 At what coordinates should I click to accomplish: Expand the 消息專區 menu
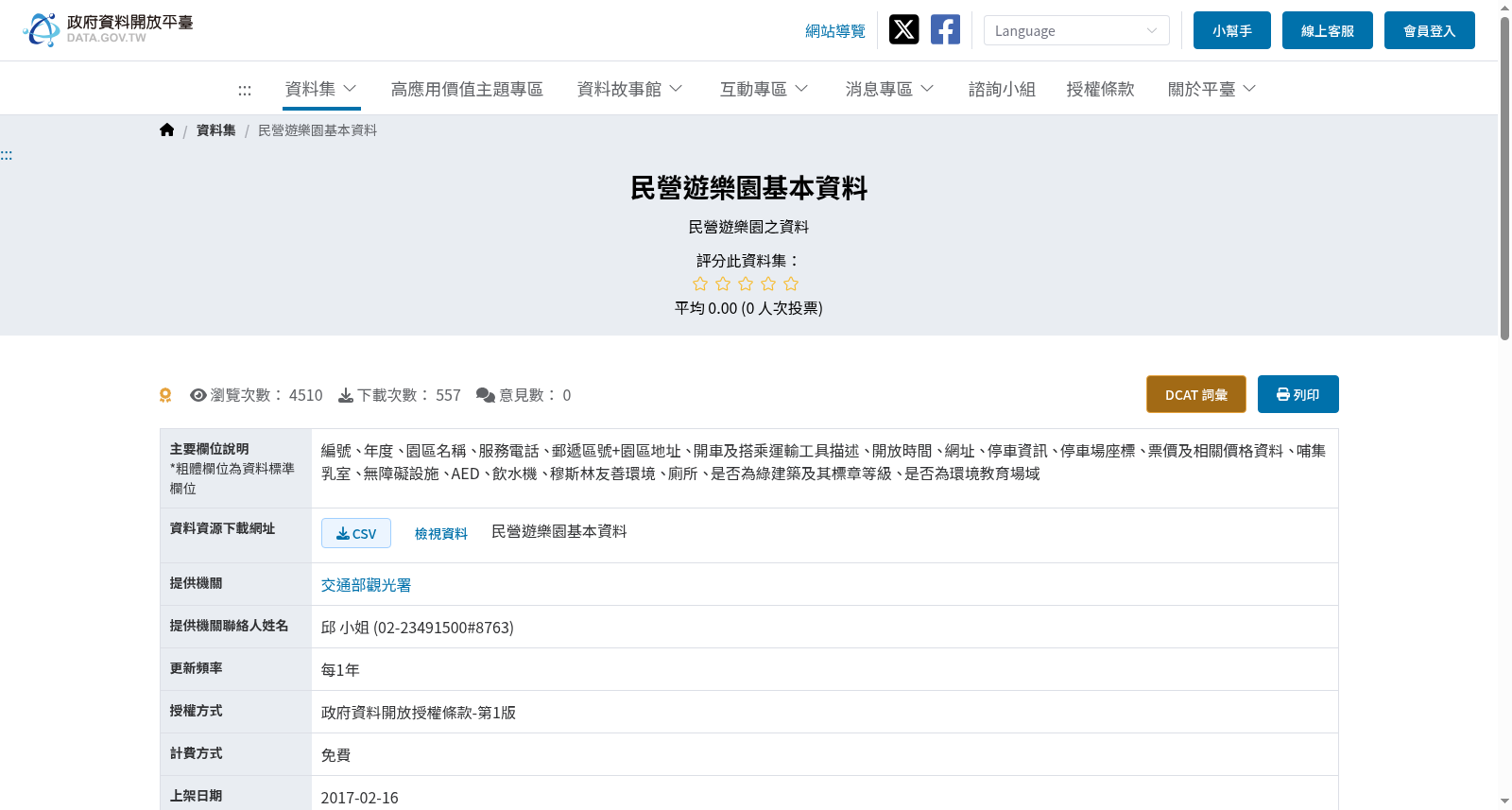point(889,89)
